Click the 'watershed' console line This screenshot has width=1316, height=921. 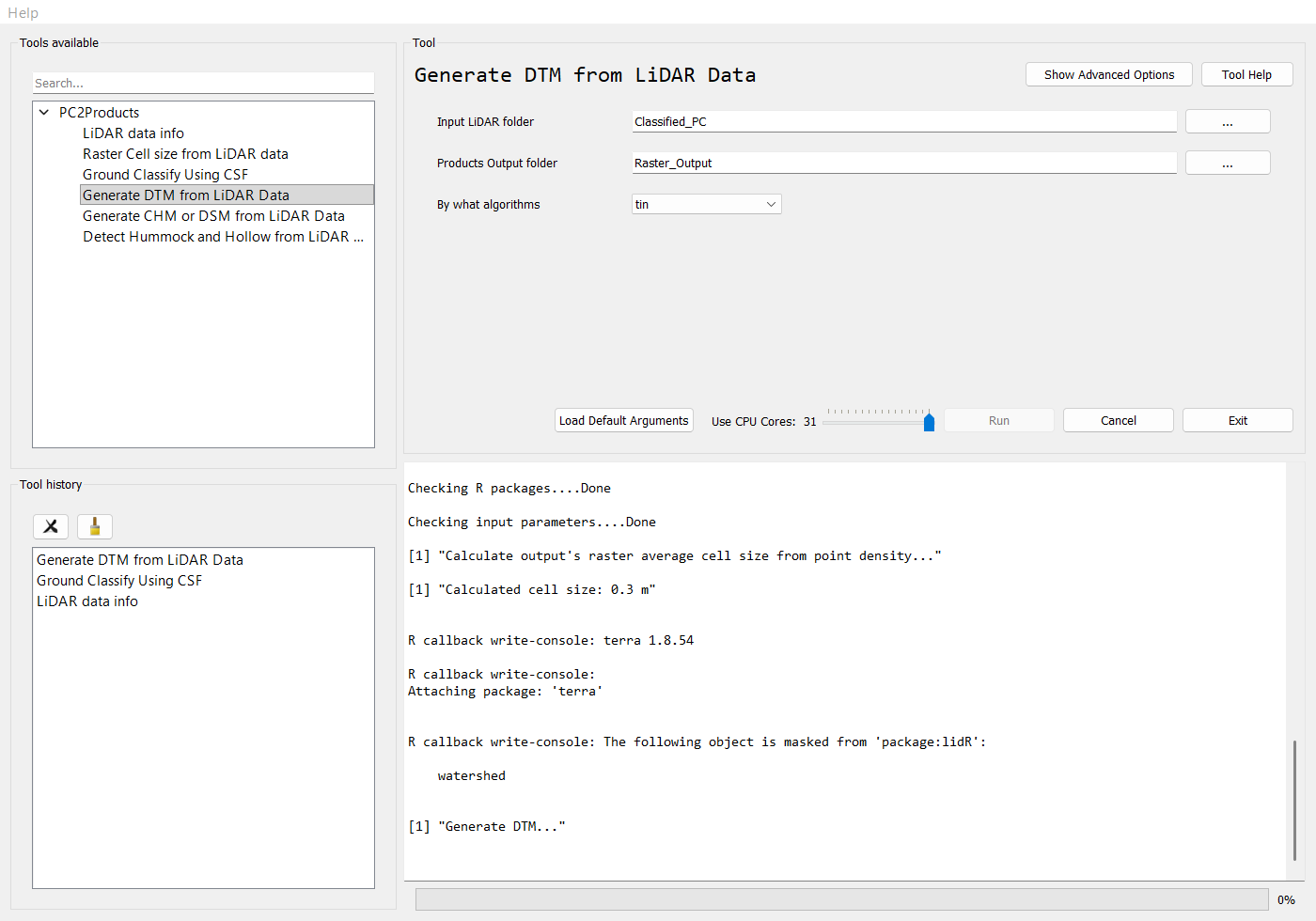tap(472, 776)
